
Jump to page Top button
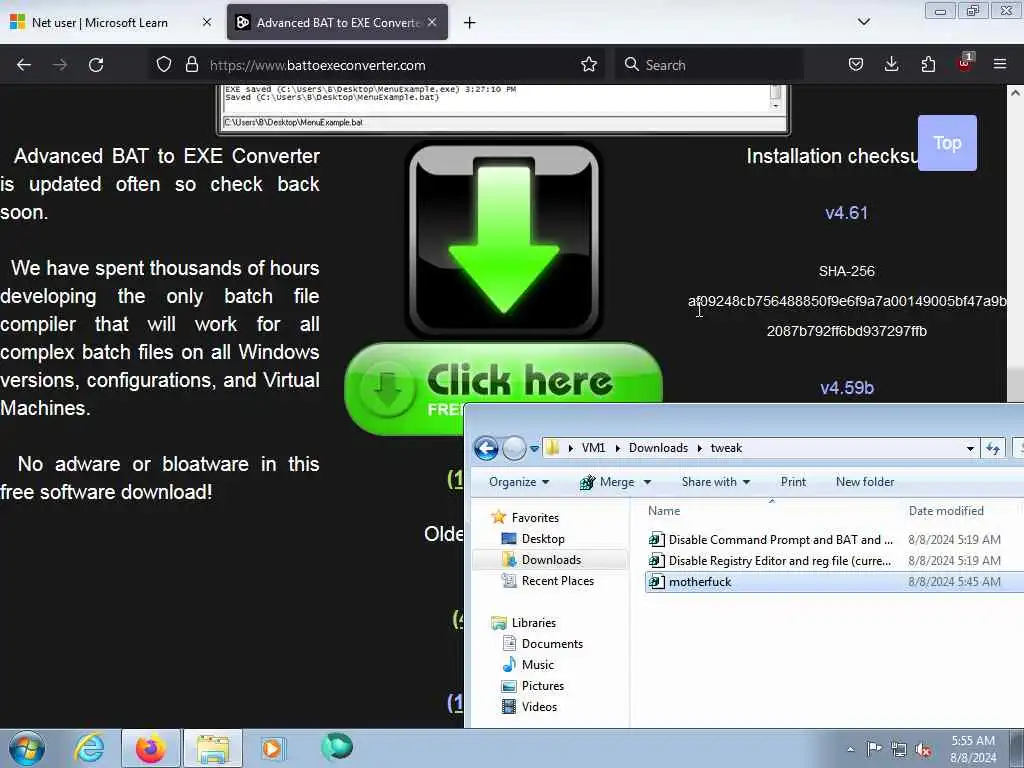point(947,143)
